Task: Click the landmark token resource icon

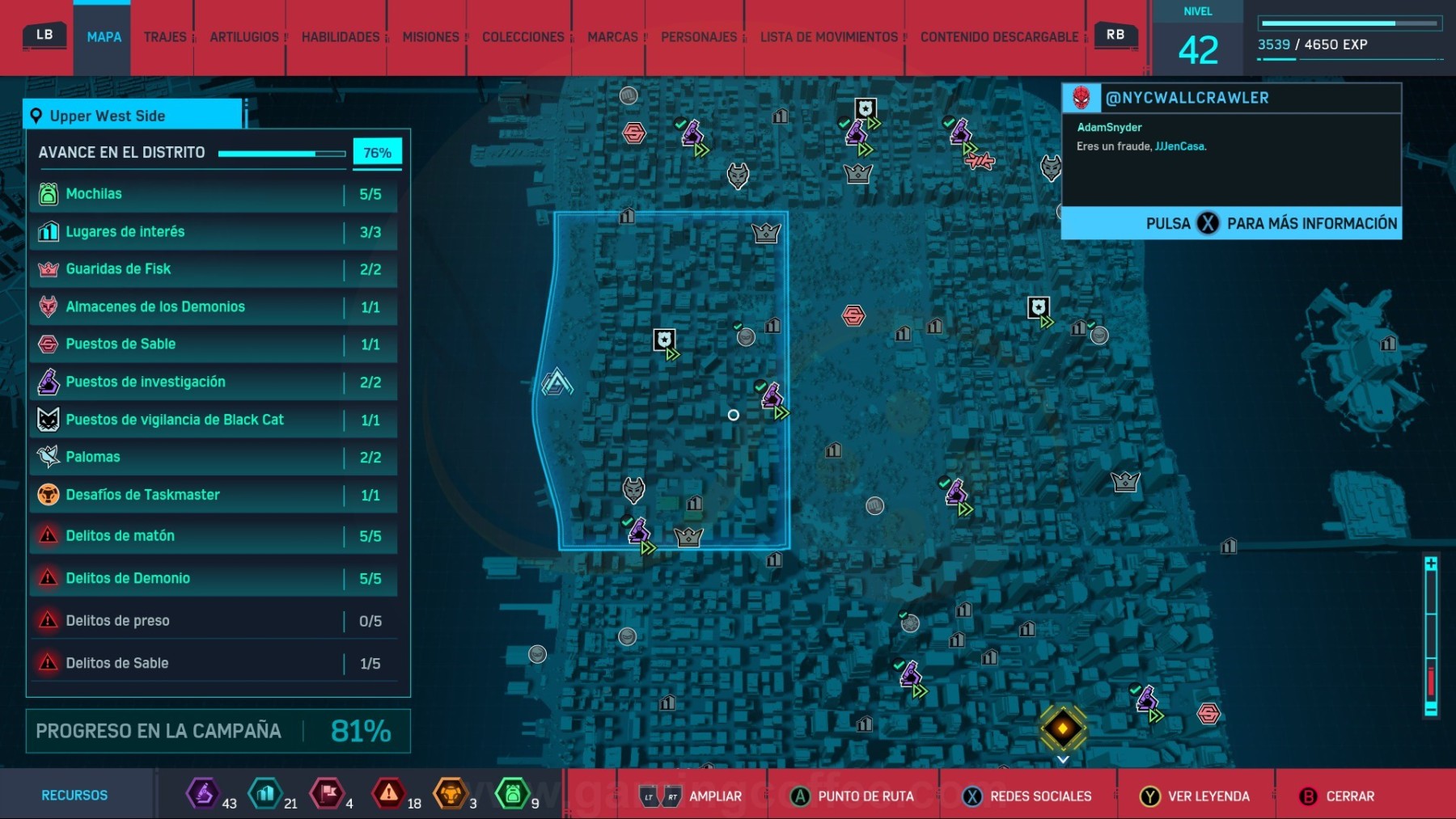Action: pos(265,793)
